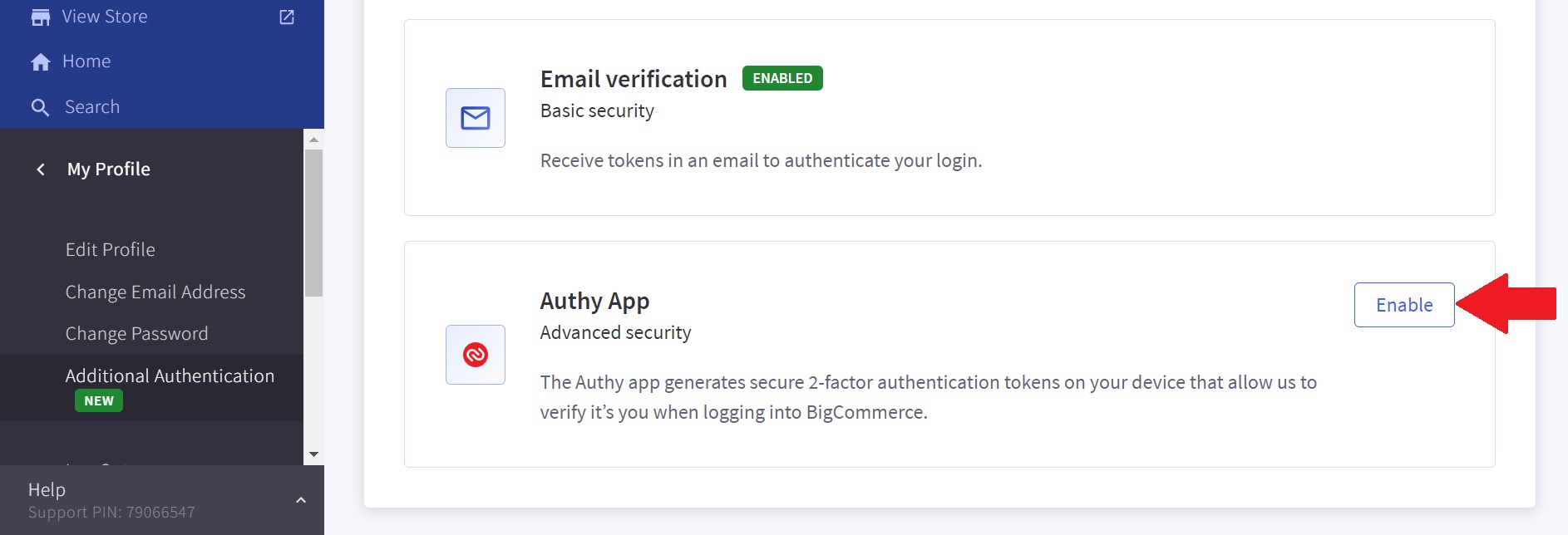Click the green NEW badge

(x=99, y=400)
